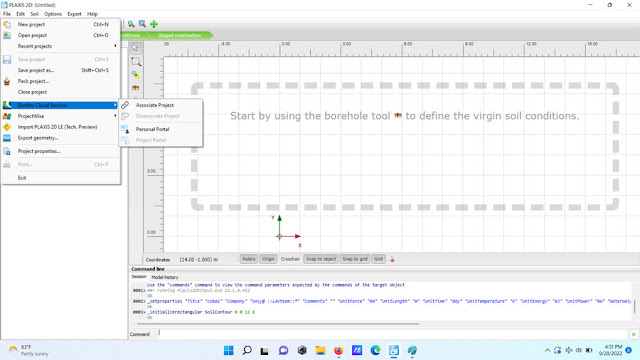640x360 pixels.
Task: Open File Explorer from taskbar
Action: (320, 350)
